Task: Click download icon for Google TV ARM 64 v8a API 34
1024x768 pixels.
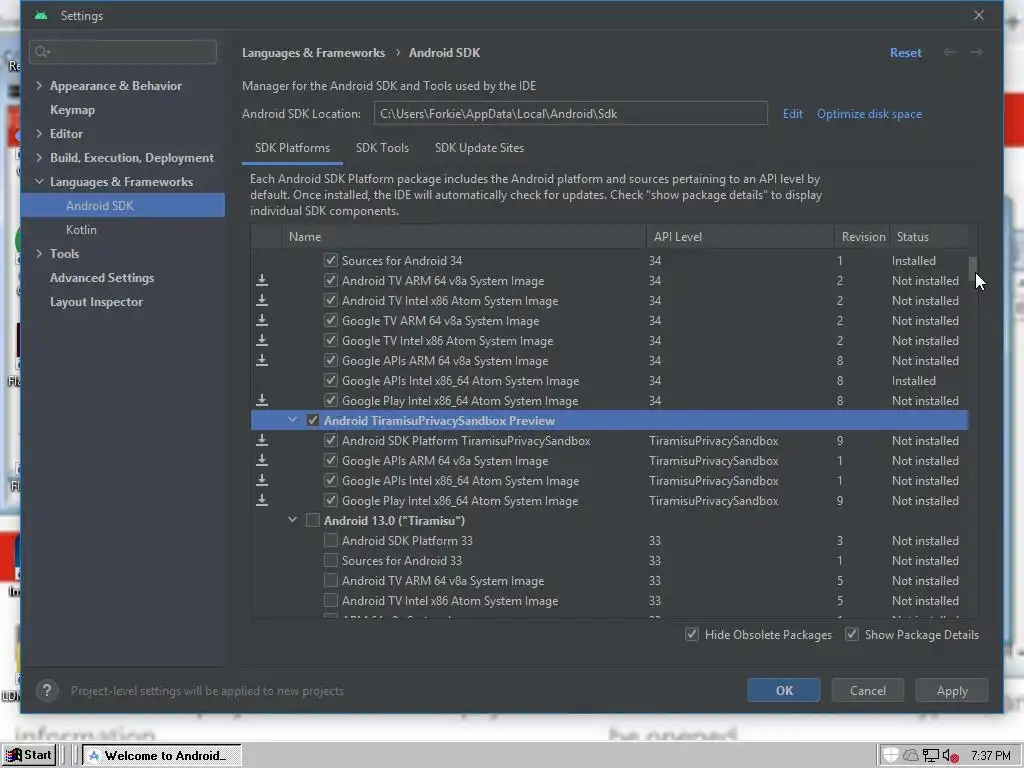Action: 262,321
